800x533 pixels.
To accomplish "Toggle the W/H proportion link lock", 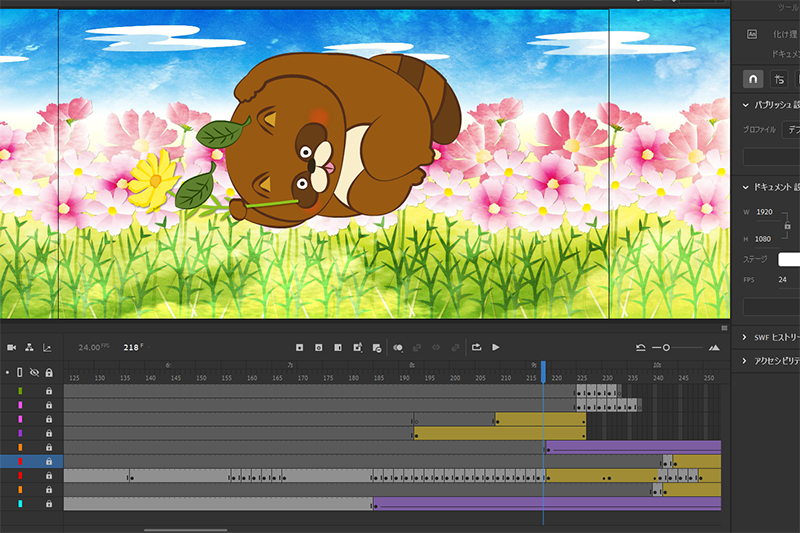I will click(787, 227).
